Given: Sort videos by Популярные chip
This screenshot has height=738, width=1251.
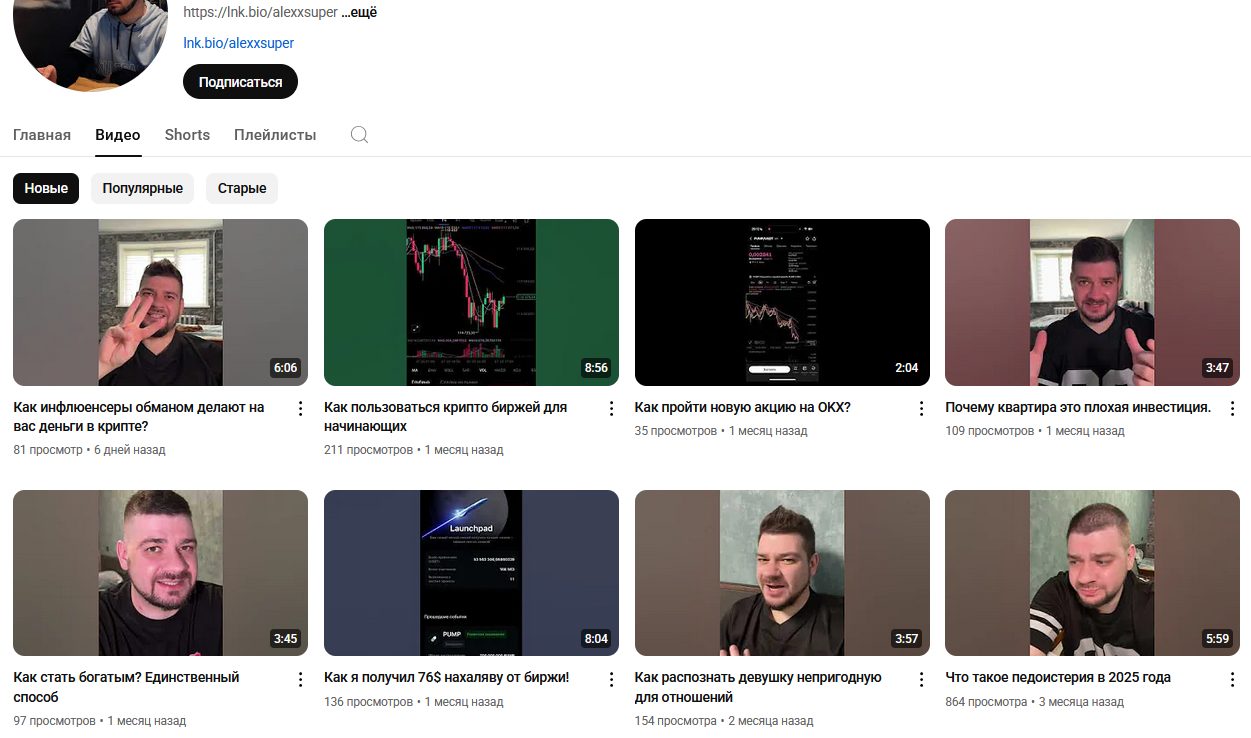Looking at the screenshot, I should tap(142, 188).
